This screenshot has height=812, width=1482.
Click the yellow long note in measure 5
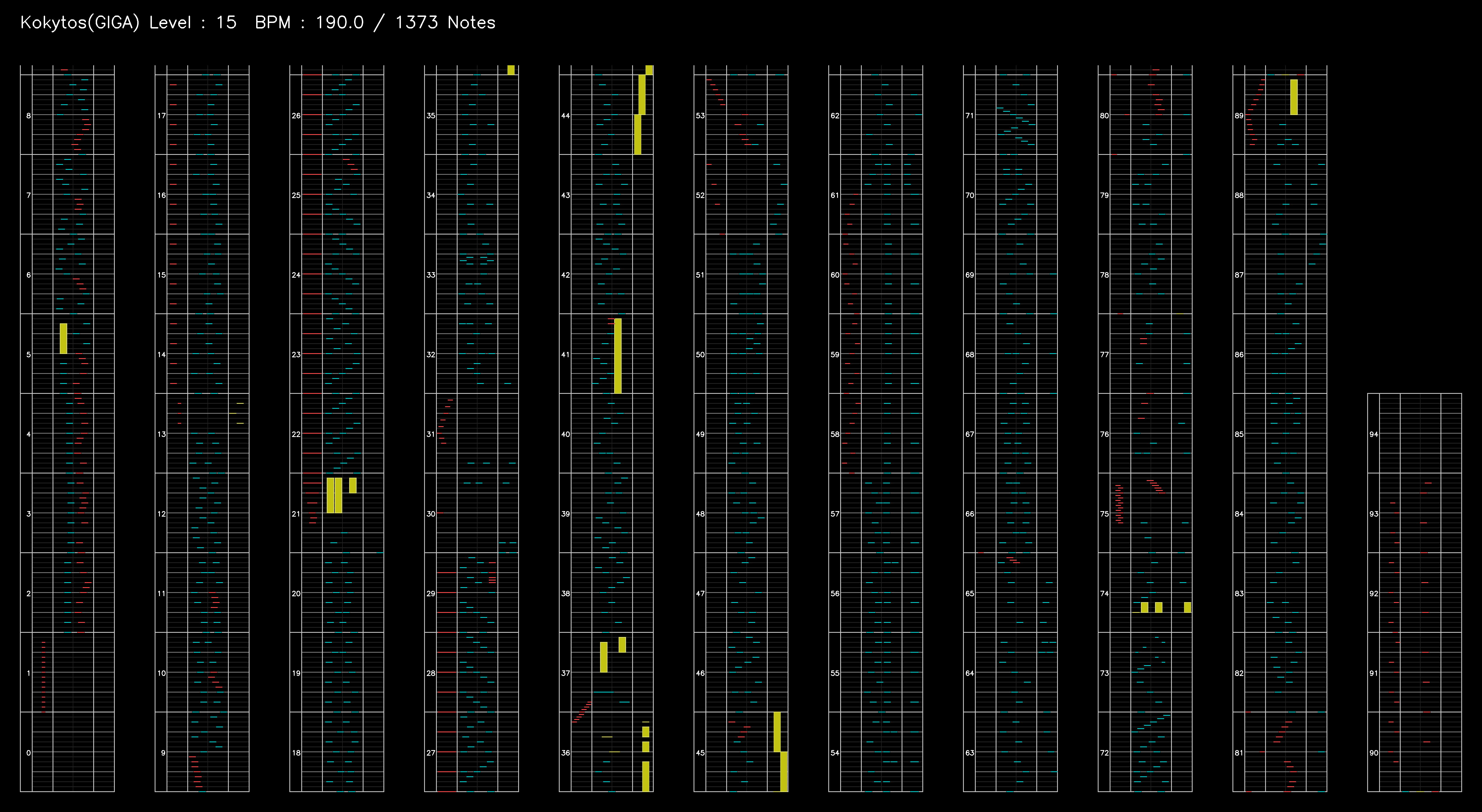[63, 339]
